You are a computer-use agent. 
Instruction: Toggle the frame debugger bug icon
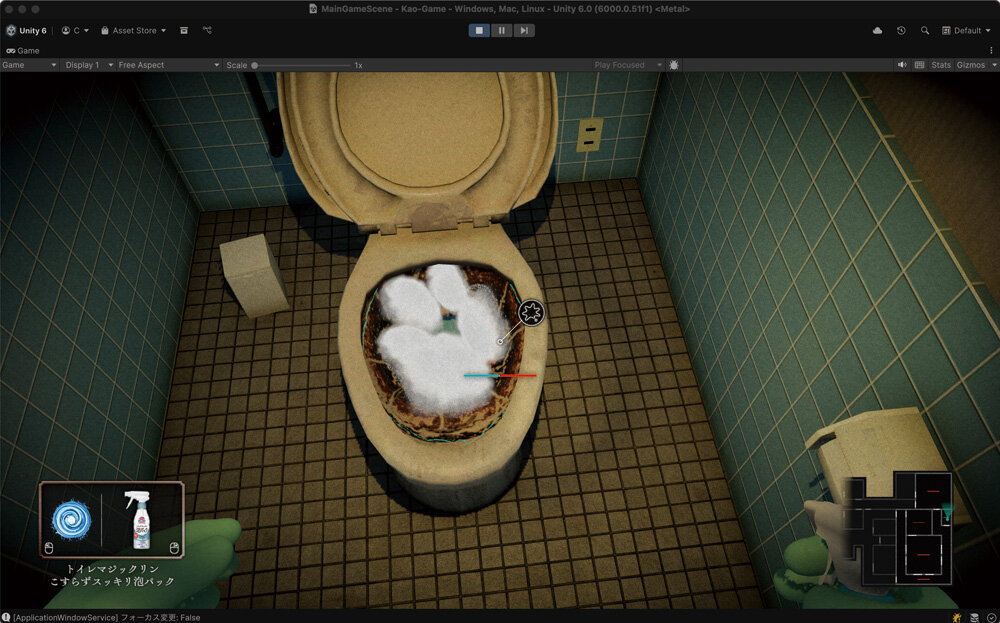coord(674,65)
